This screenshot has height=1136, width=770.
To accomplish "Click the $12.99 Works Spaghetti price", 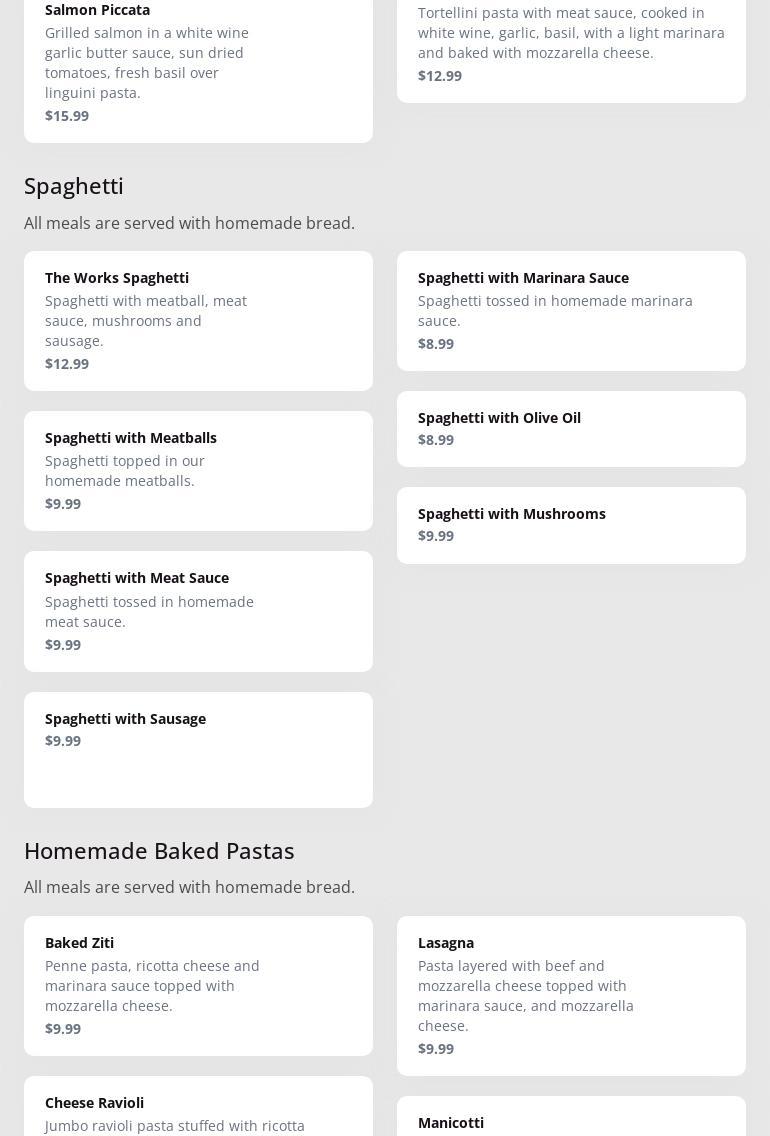I will pyautogui.click(x=67, y=364).
